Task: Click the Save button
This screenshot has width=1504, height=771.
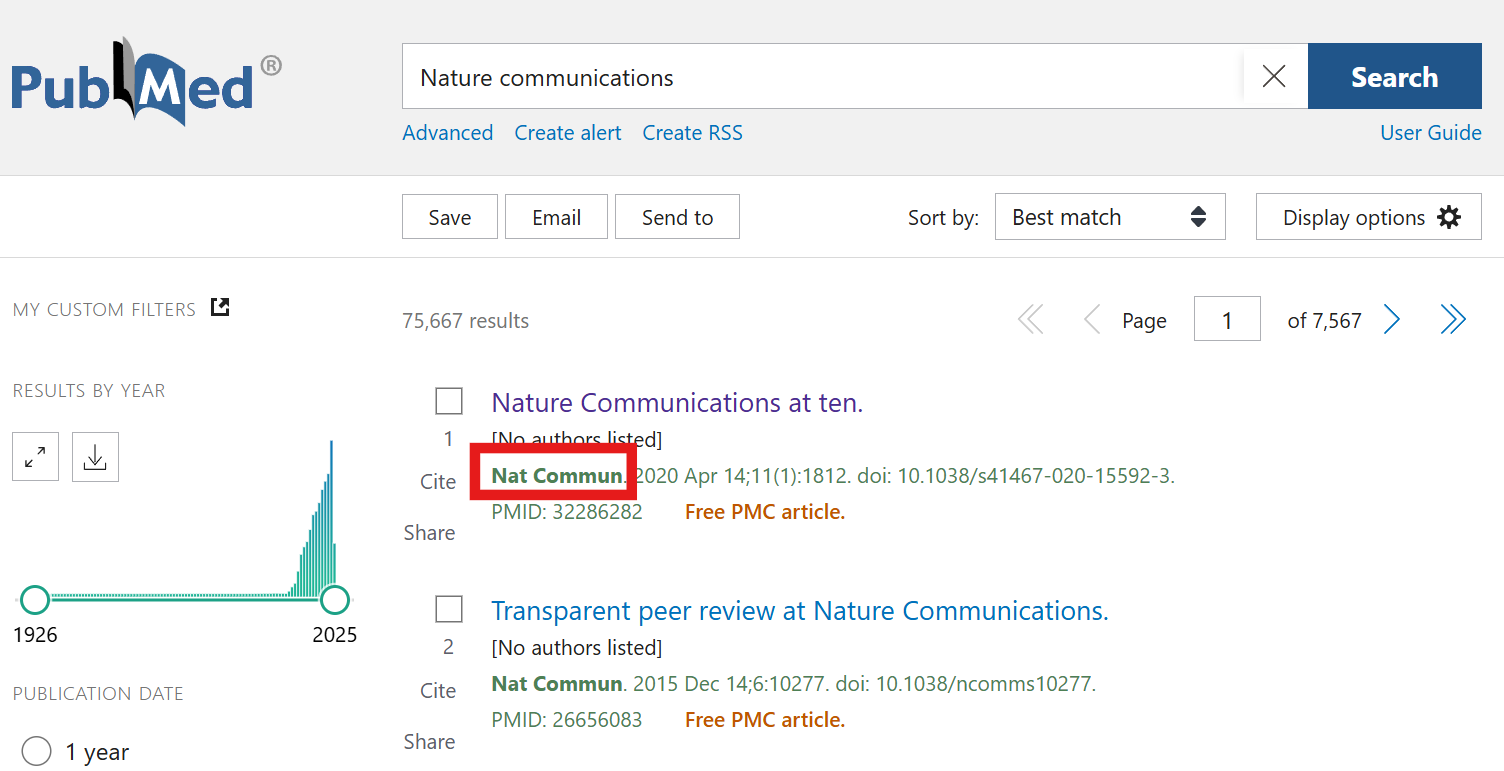Action: (450, 217)
